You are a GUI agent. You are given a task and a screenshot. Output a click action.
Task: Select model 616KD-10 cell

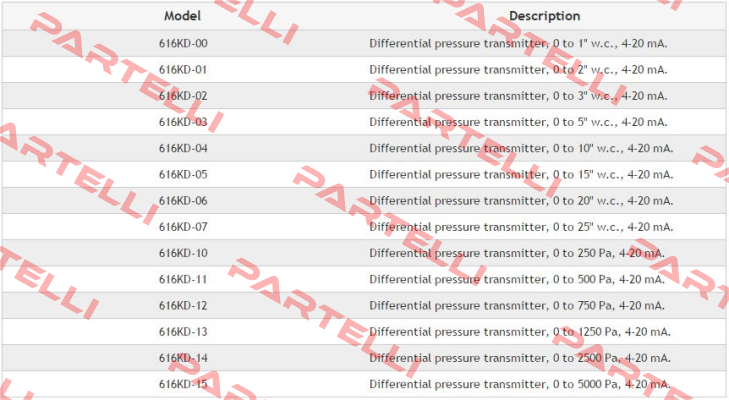tap(183, 253)
